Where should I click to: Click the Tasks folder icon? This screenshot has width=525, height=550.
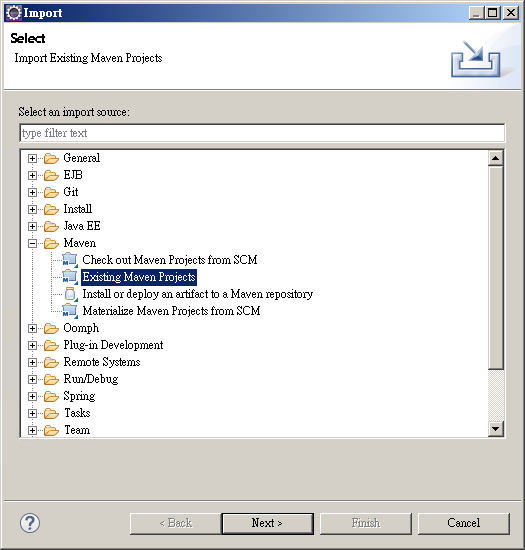(x=51, y=414)
